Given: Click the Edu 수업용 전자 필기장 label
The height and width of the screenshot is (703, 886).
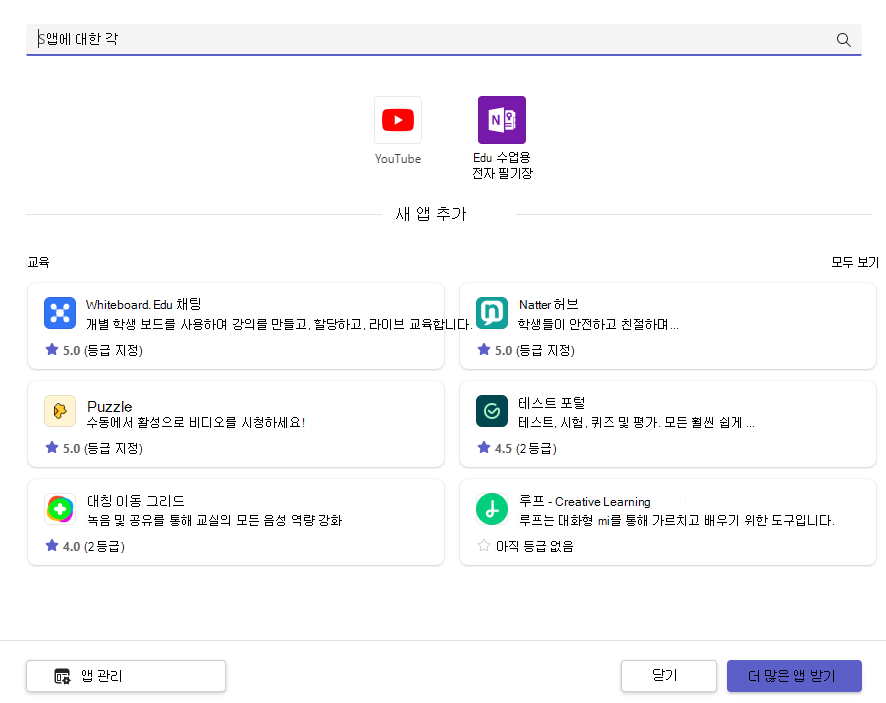Looking at the screenshot, I should (502, 165).
